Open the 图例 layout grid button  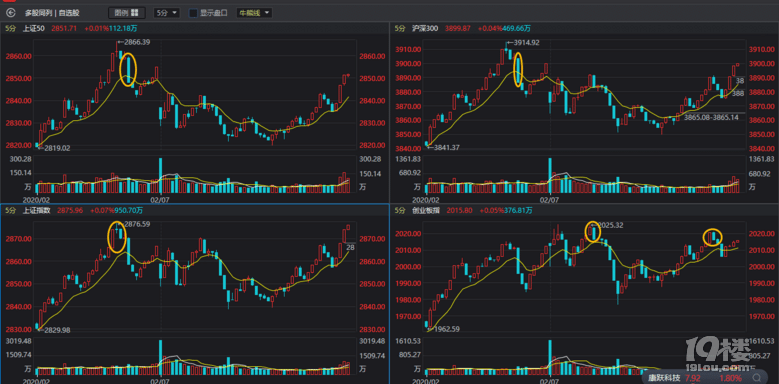tap(127, 13)
